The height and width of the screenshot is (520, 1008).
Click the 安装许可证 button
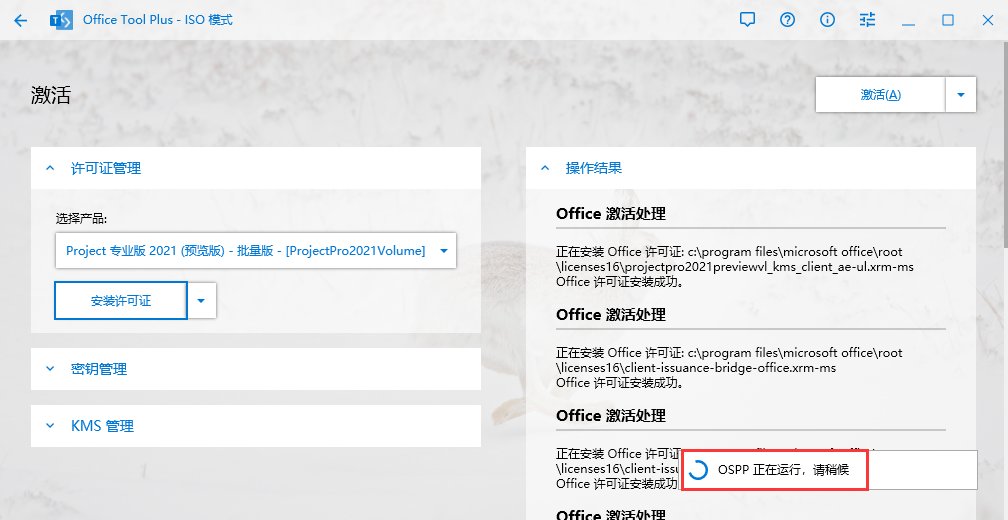coord(121,300)
